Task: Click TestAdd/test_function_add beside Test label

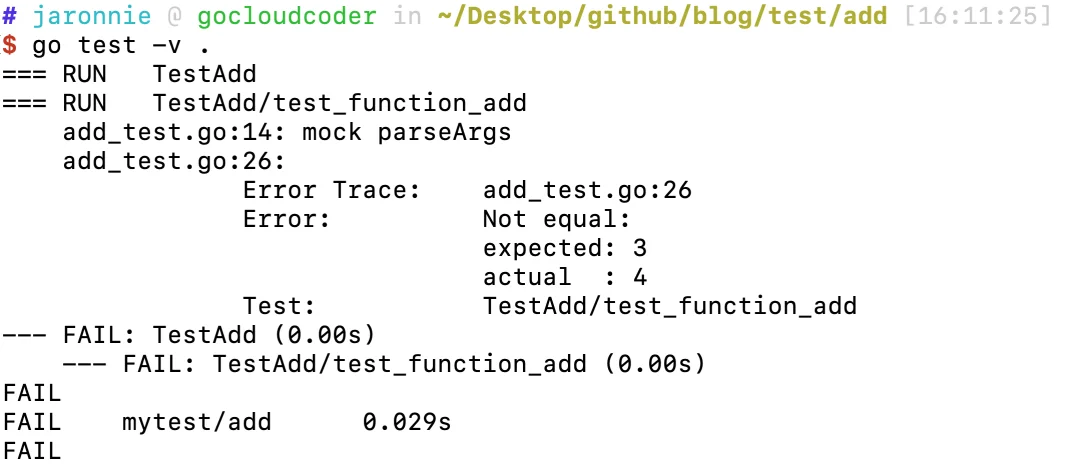Action: [669, 306]
